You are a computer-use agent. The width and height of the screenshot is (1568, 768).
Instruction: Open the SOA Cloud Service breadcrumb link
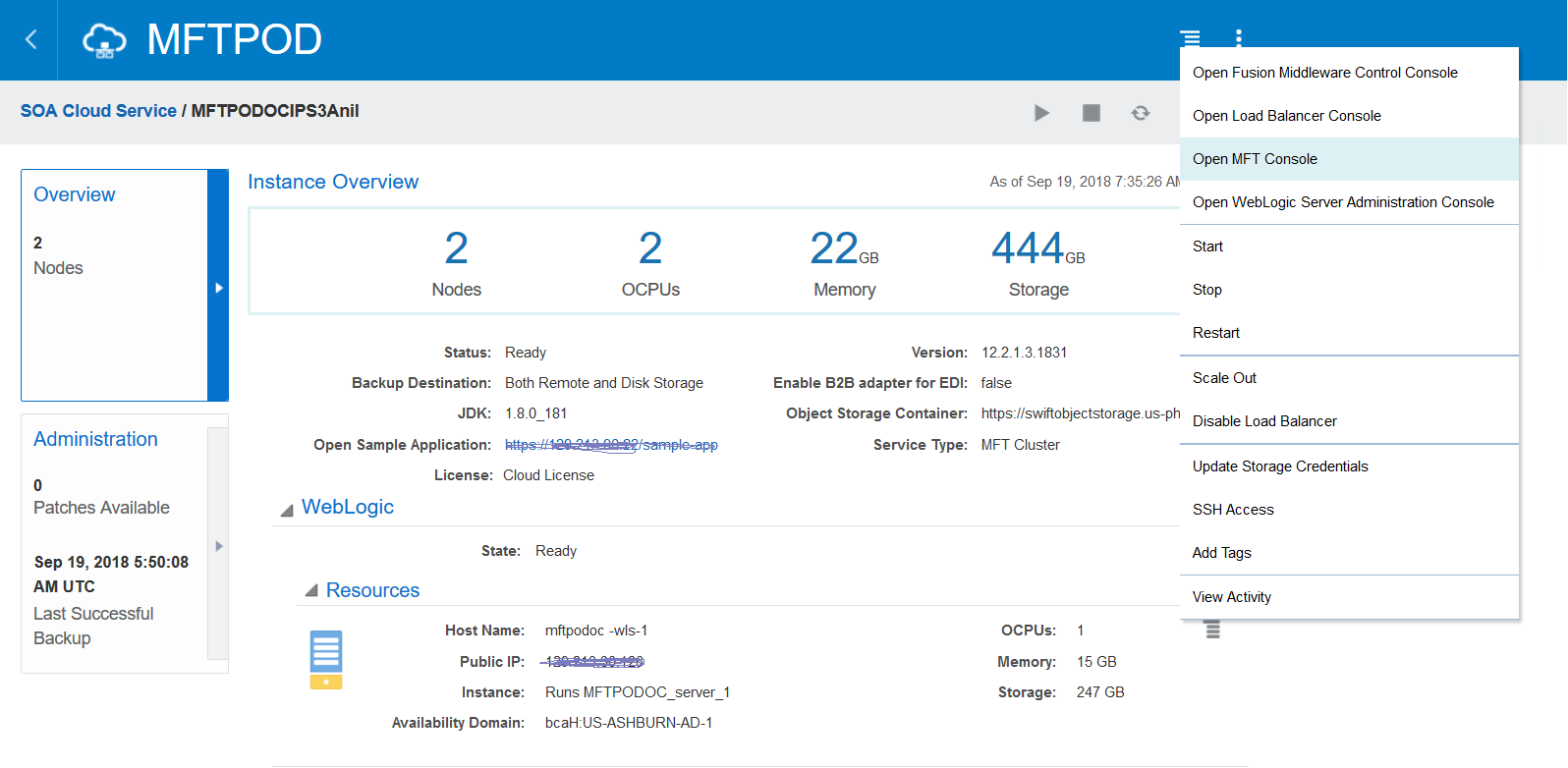coord(98,111)
